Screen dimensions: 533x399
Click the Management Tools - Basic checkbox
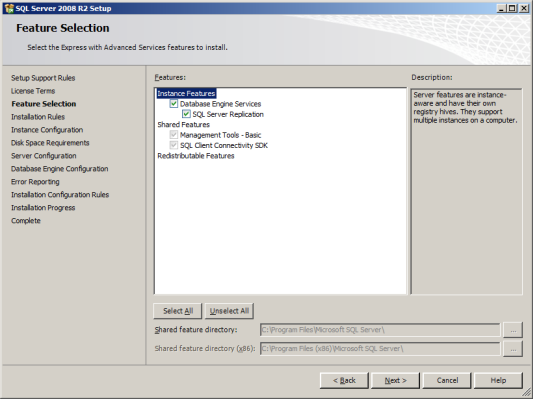[x=174, y=135]
